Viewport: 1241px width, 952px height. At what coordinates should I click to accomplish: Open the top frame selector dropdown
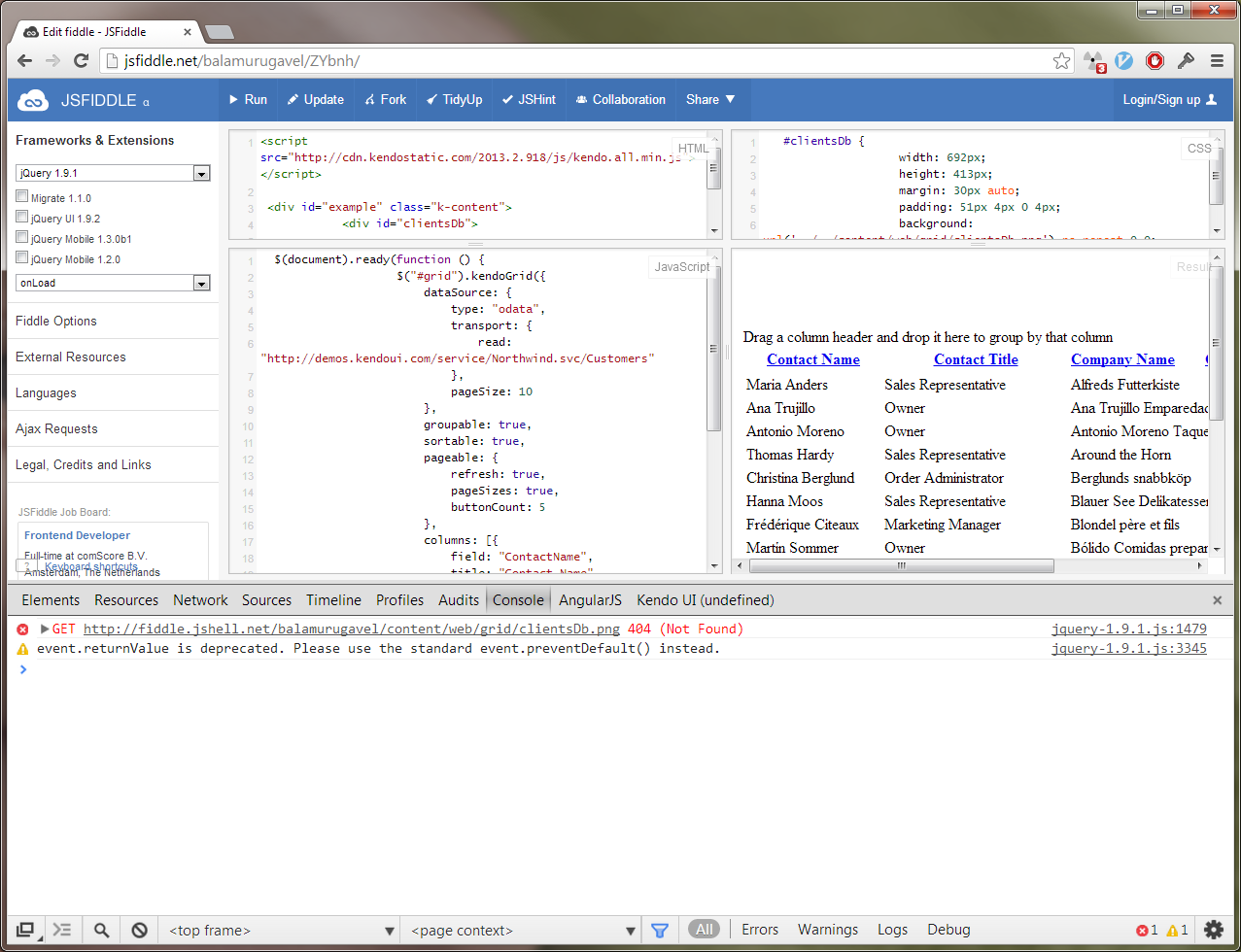[x=280, y=930]
